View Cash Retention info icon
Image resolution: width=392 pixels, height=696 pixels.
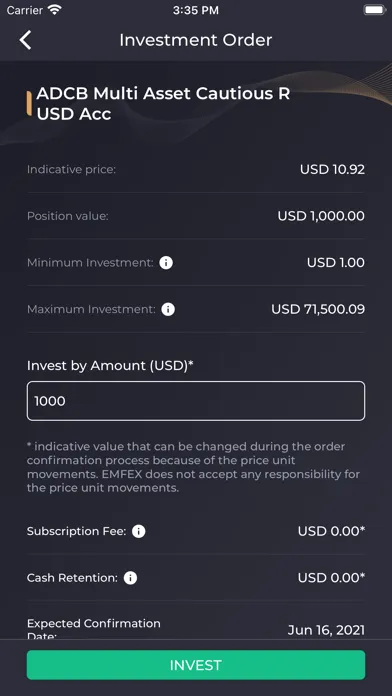(130, 578)
